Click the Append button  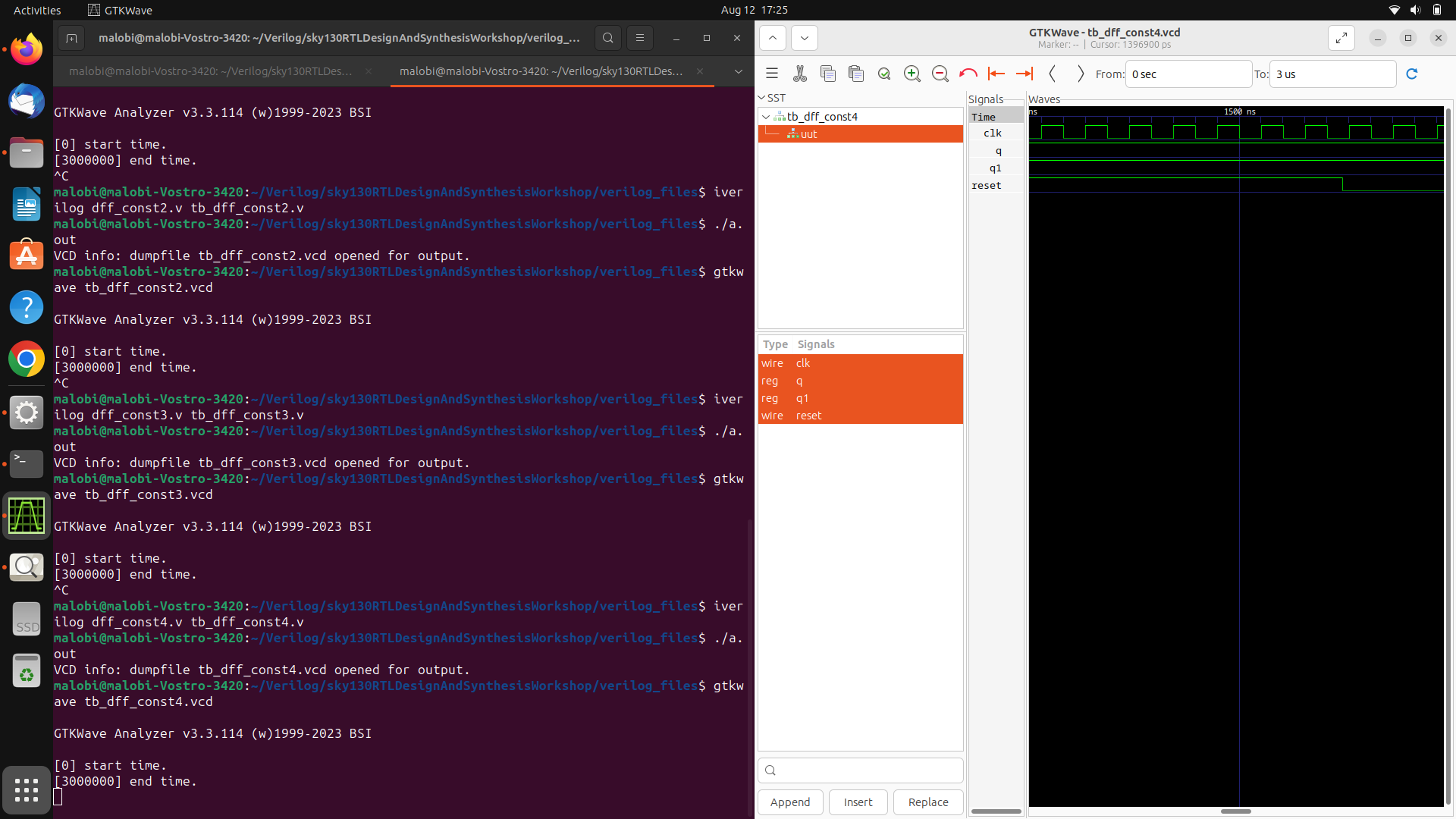click(x=790, y=802)
